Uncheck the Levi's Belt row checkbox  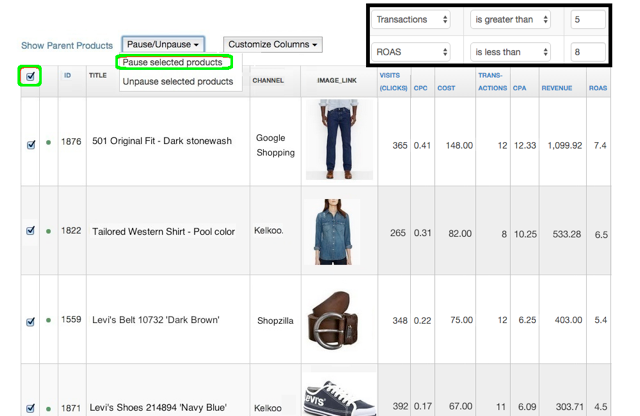[x=31, y=321]
